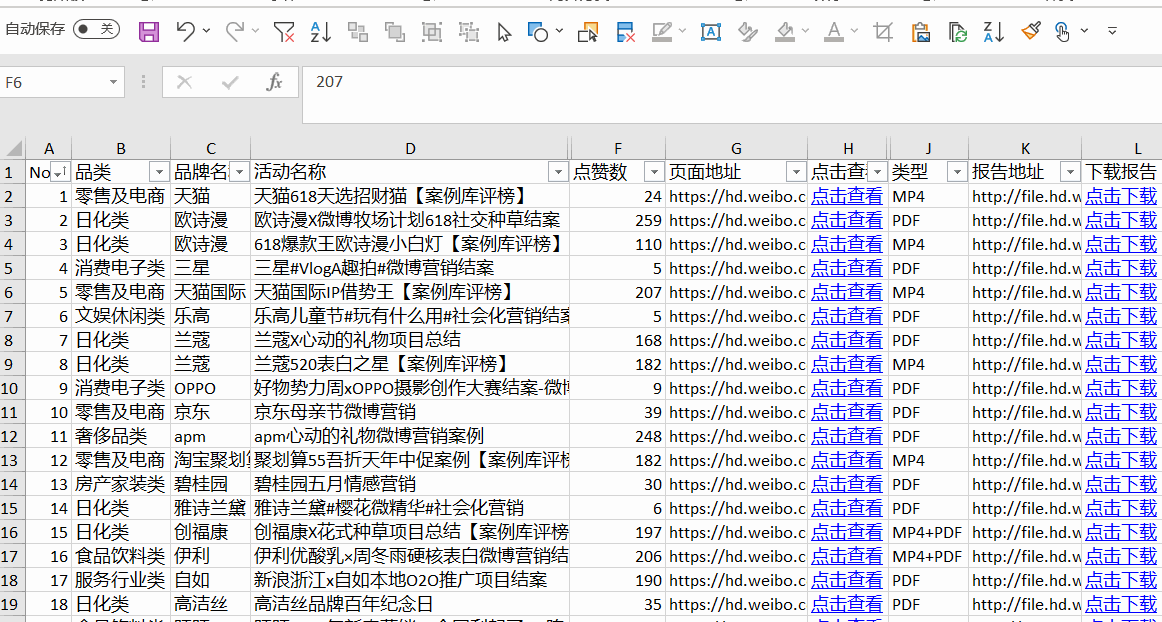
Task: Click the formula bar containing 207
Action: (731, 95)
